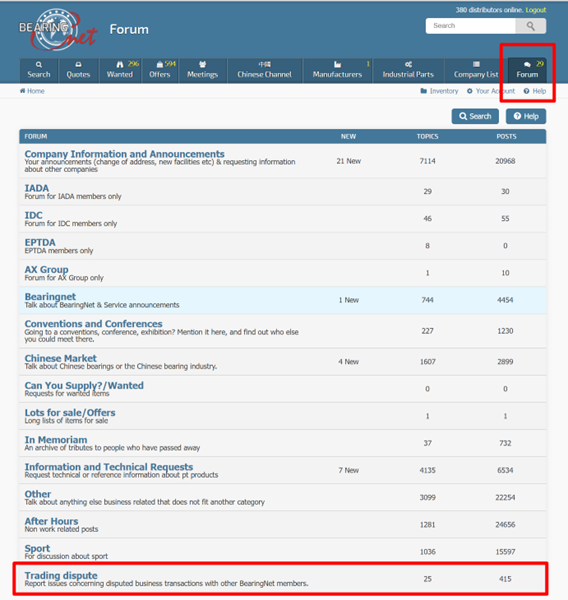Open the Meetings tab
The image size is (568, 600).
(x=202, y=70)
